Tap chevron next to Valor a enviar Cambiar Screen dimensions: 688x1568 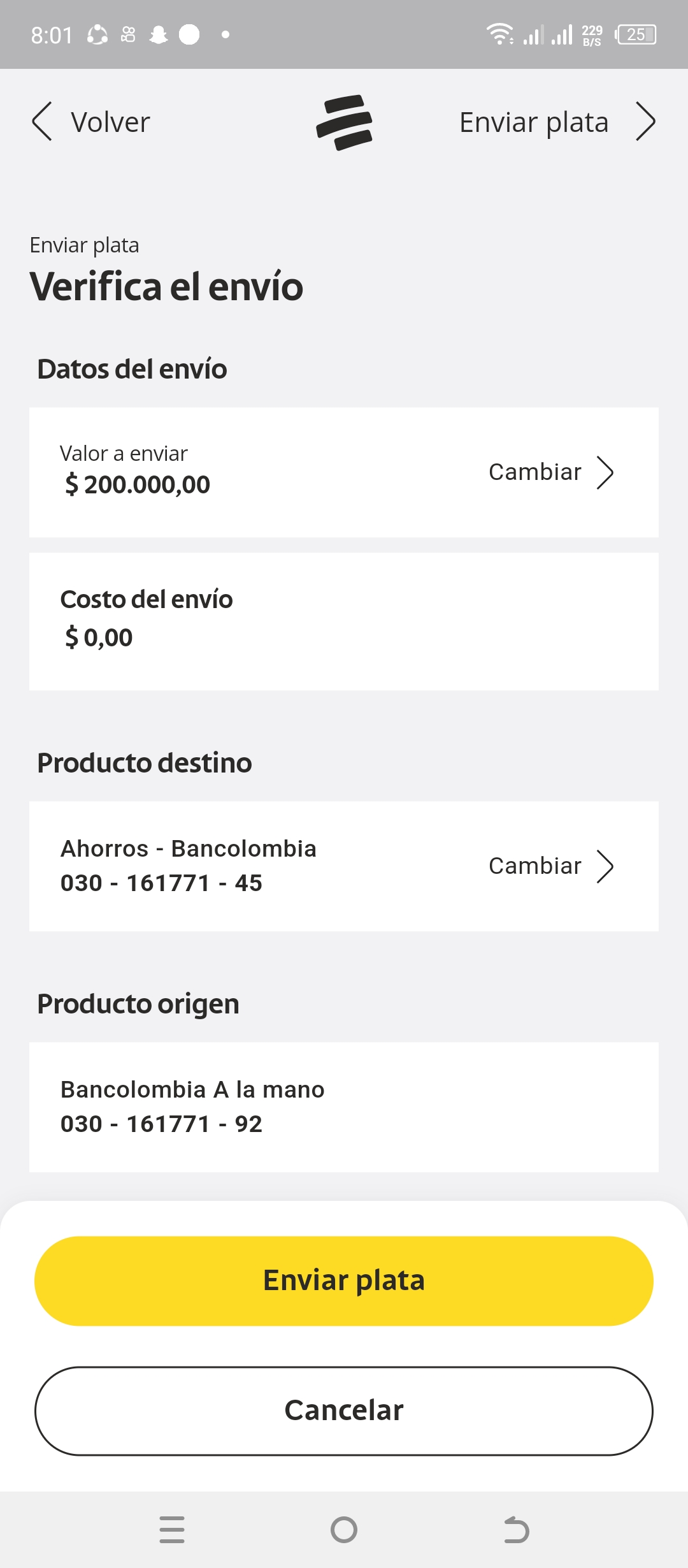(605, 472)
